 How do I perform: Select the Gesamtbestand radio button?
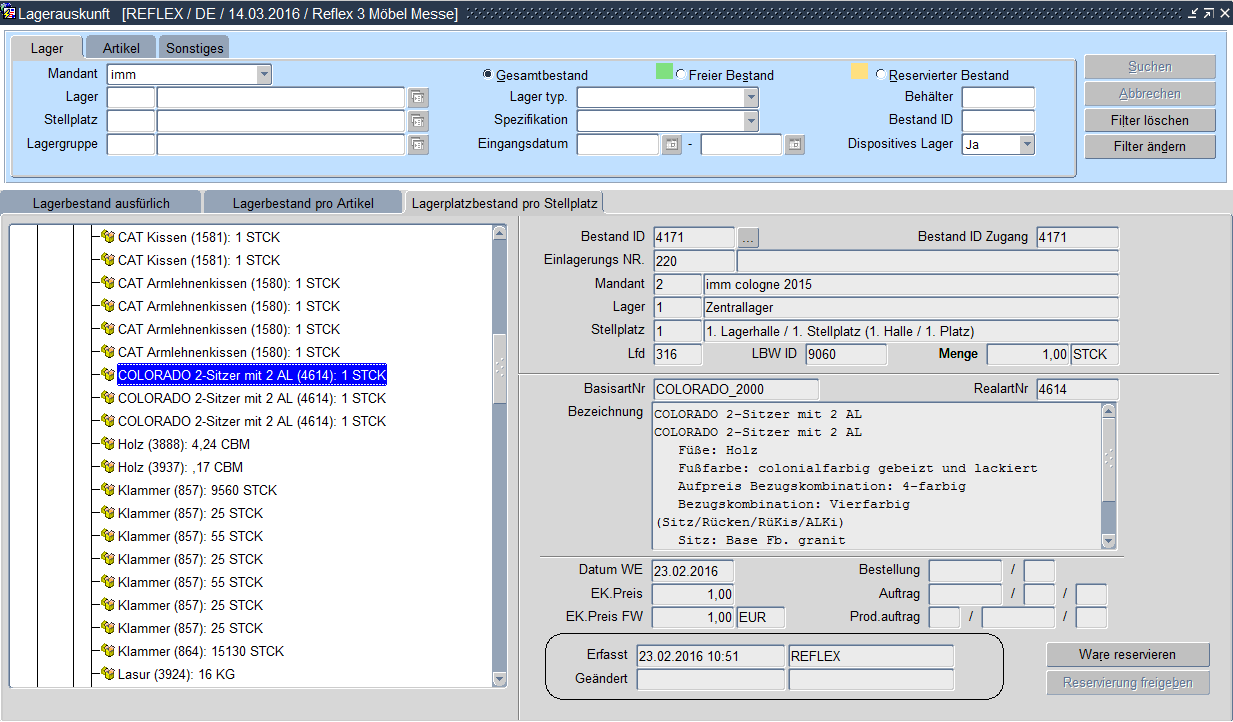click(x=488, y=75)
